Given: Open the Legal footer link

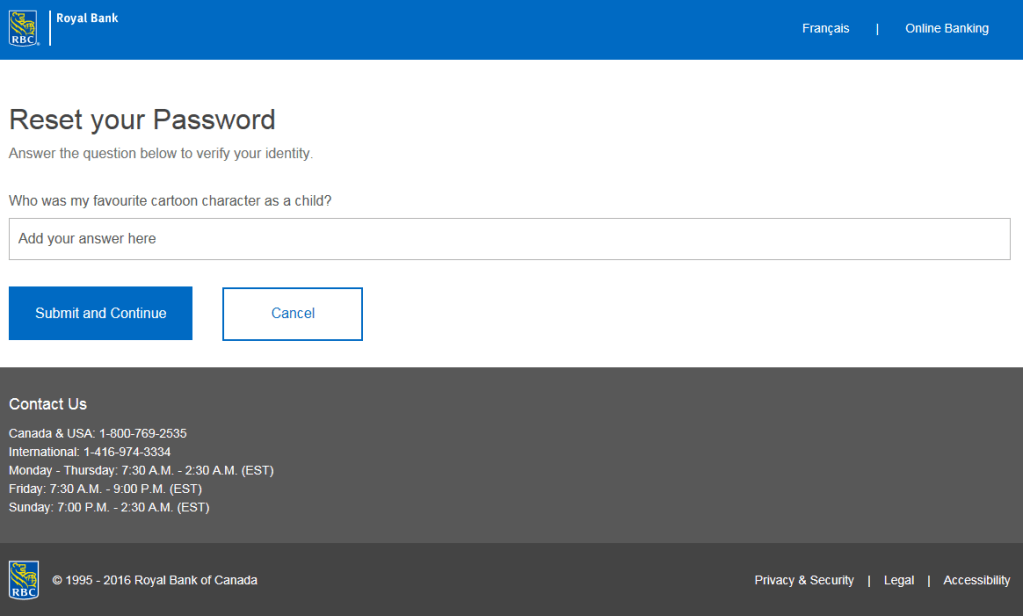Looking at the screenshot, I should click(x=898, y=580).
